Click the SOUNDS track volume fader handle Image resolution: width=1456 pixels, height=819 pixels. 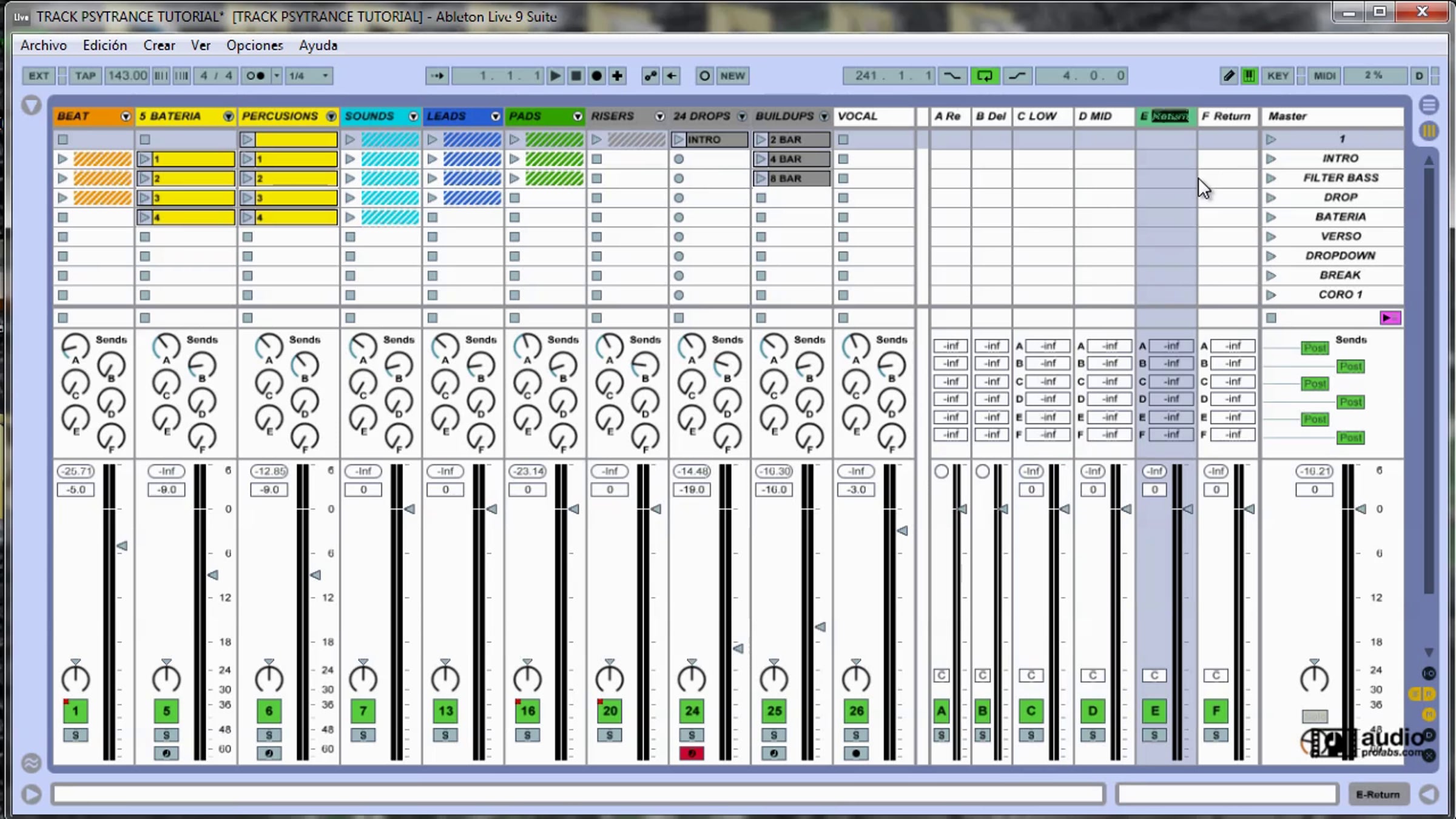point(409,509)
